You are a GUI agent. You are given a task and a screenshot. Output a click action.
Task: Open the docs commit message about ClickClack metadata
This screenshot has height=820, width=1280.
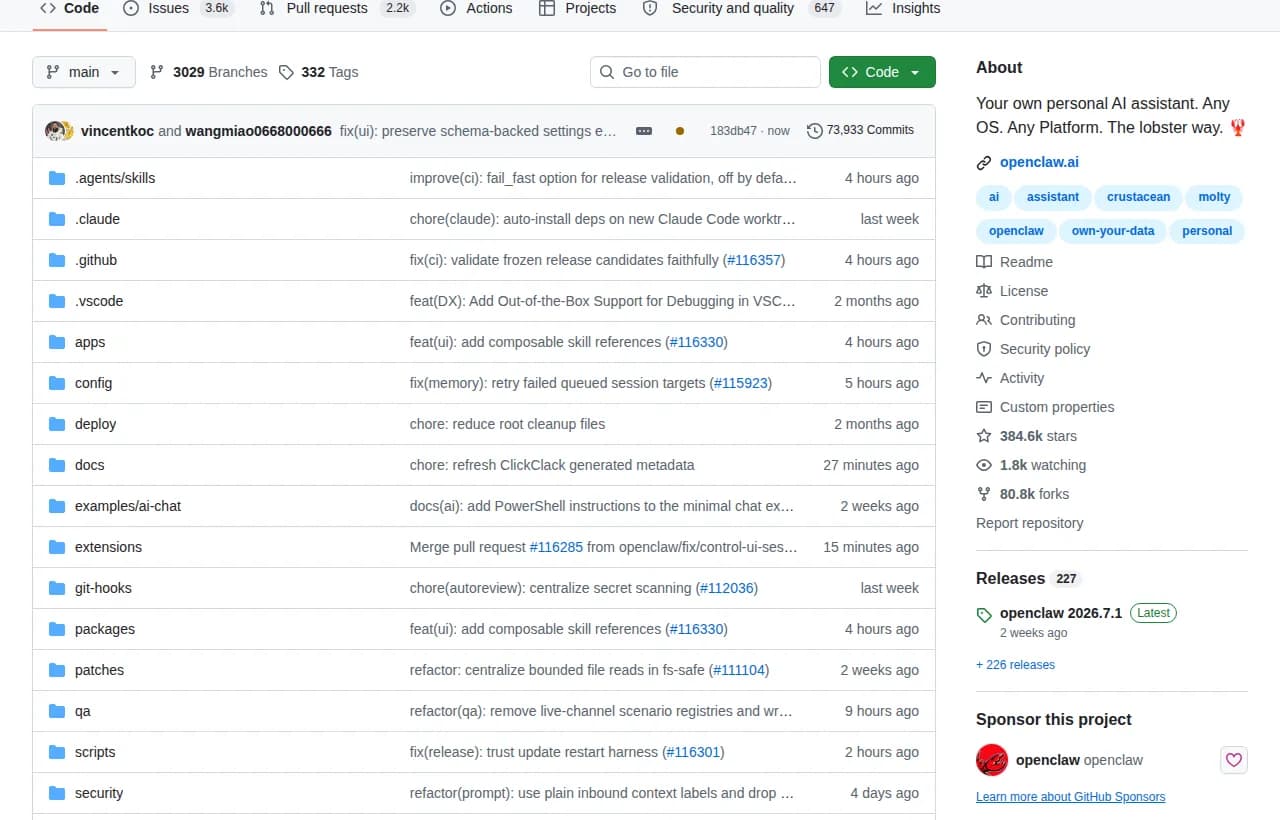[552, 465]
